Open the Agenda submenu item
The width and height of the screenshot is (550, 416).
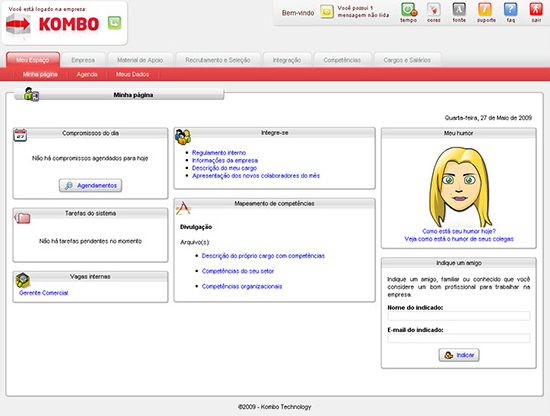pos(87,74)
